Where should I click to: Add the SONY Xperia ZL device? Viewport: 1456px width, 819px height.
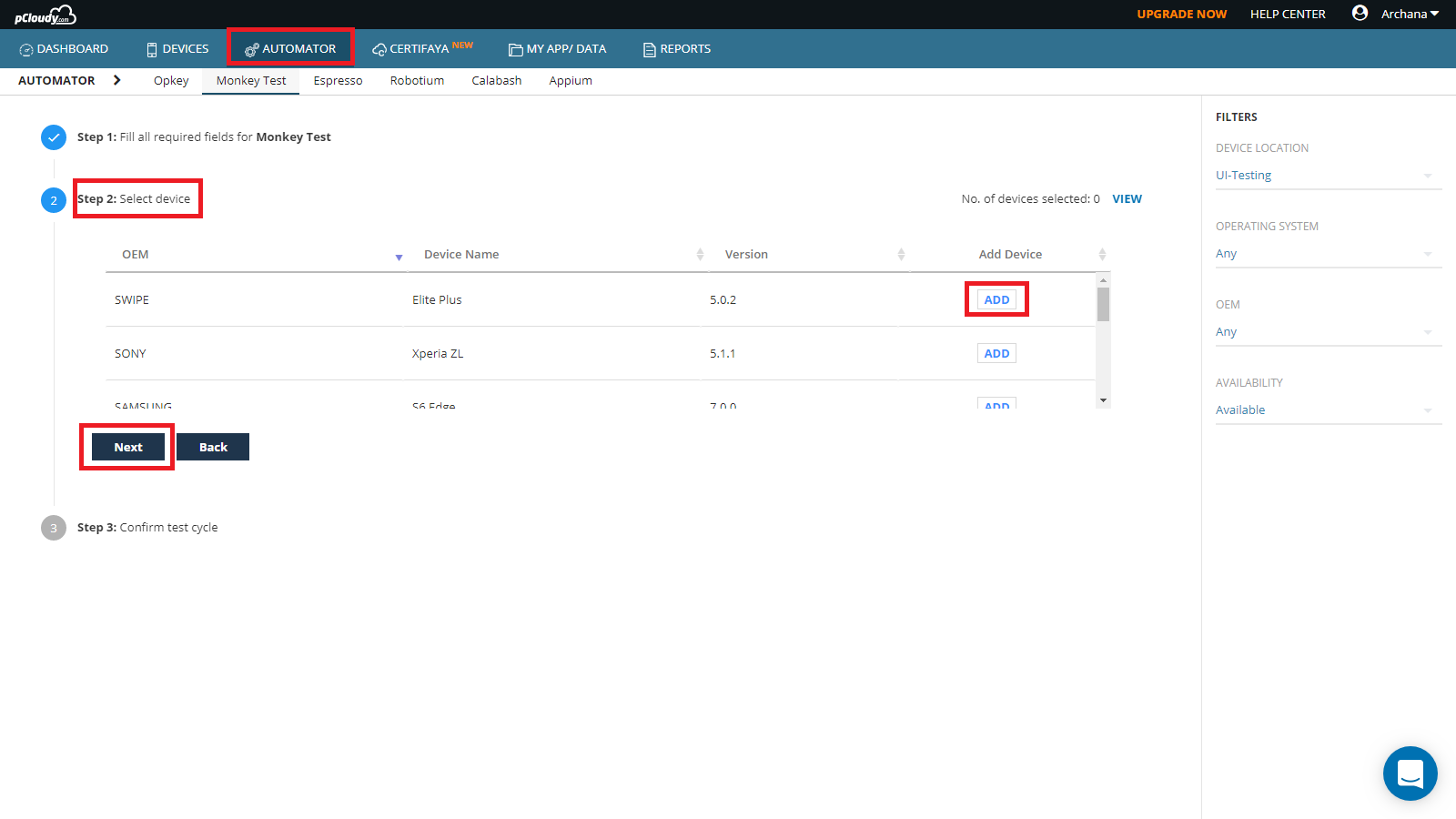coord(996,353)
